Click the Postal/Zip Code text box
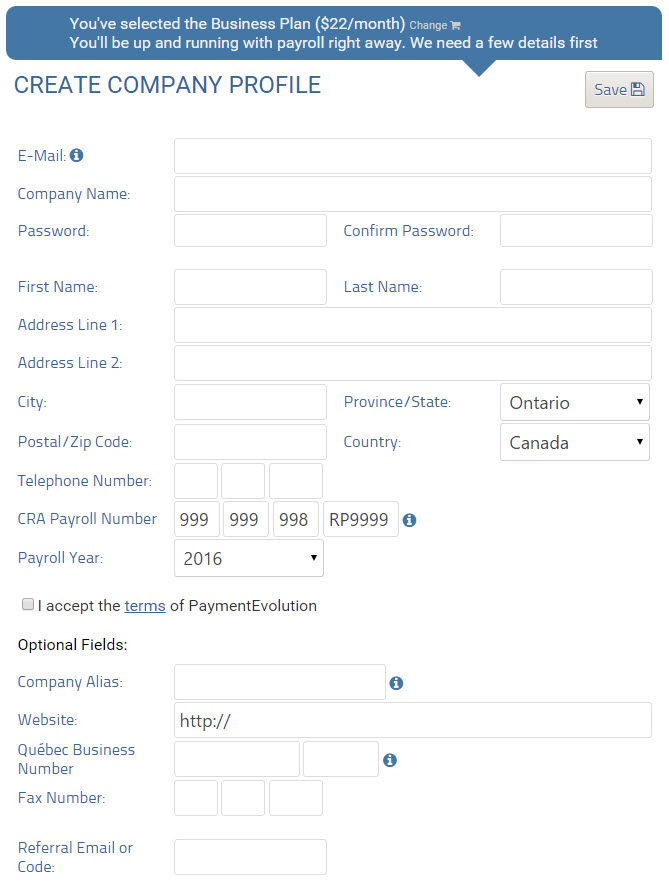 [250, 442]
